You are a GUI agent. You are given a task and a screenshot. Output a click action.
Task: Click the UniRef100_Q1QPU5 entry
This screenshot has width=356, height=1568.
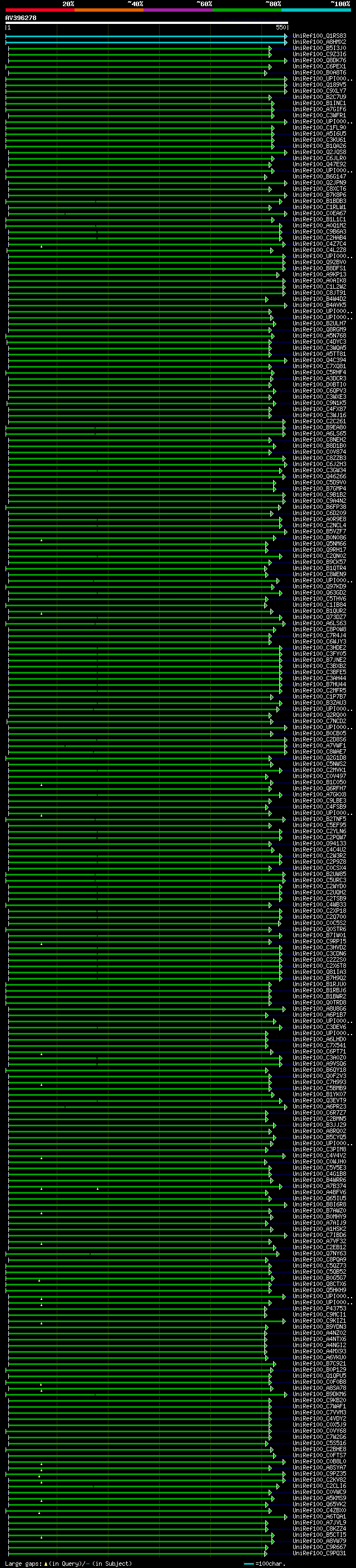click(x=319, y=1376)
